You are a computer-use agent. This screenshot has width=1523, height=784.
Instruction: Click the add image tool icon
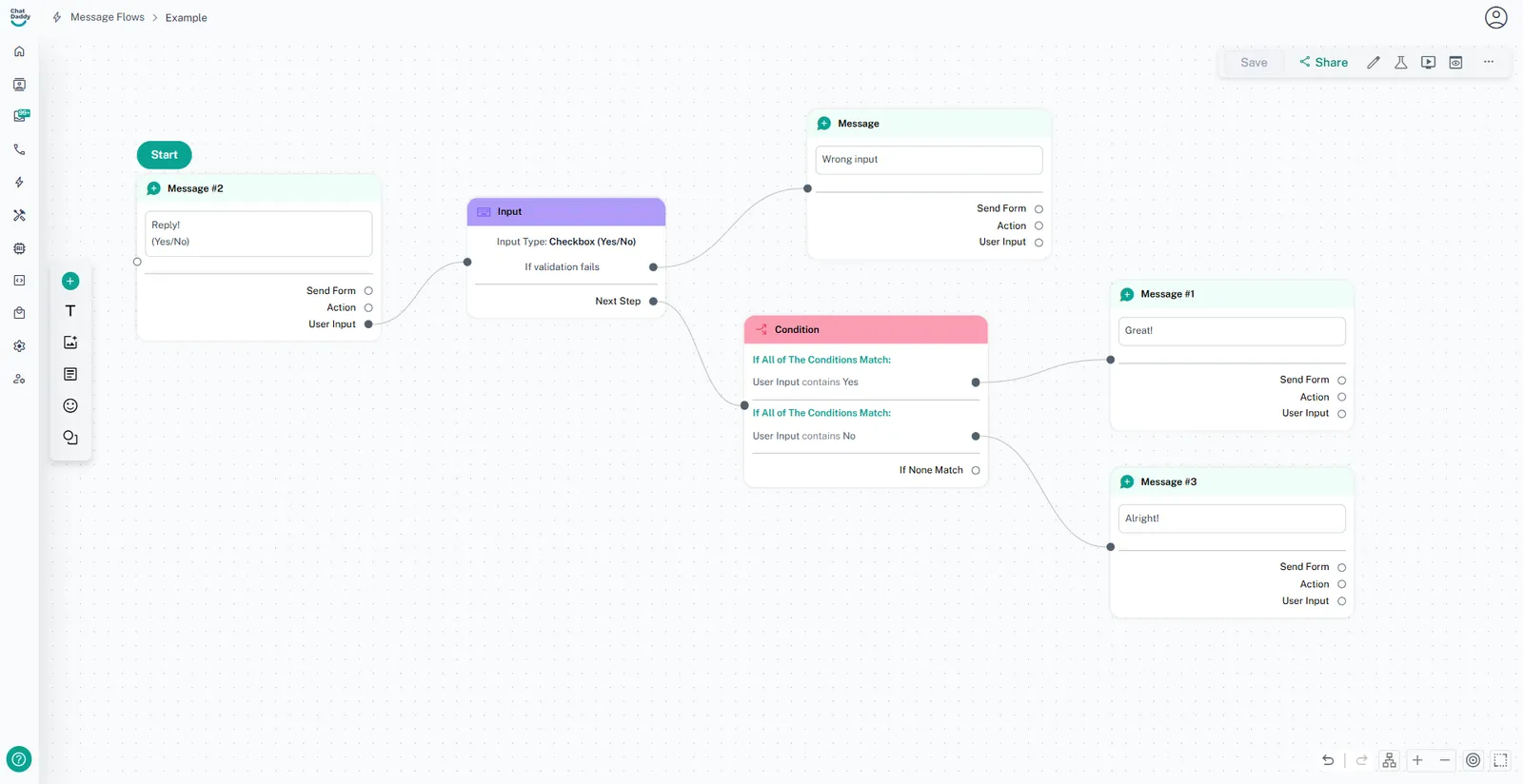(x=70, y=343)
